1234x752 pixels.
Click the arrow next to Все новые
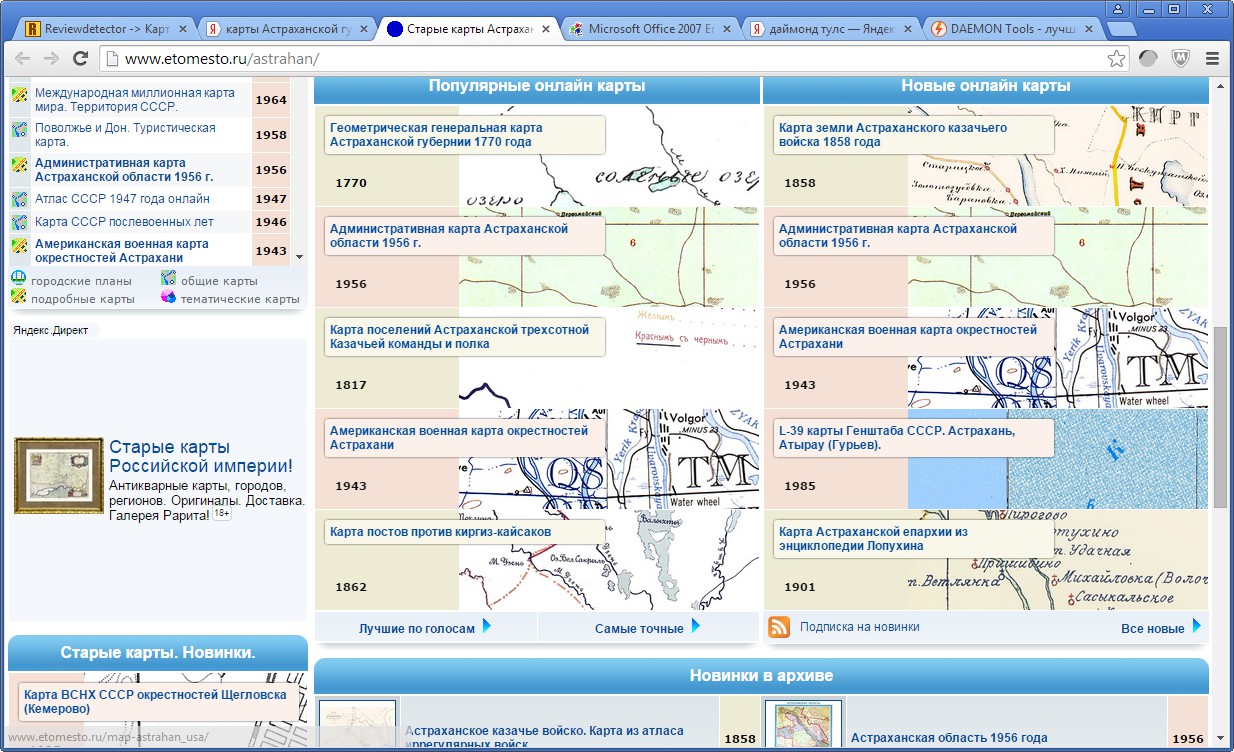[x=1197, y=627]
